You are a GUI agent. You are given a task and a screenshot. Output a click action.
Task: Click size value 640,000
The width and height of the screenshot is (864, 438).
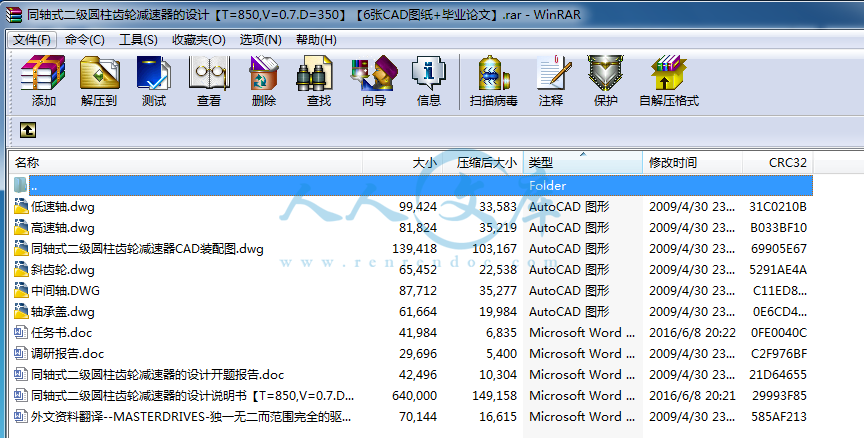[414, 396]
